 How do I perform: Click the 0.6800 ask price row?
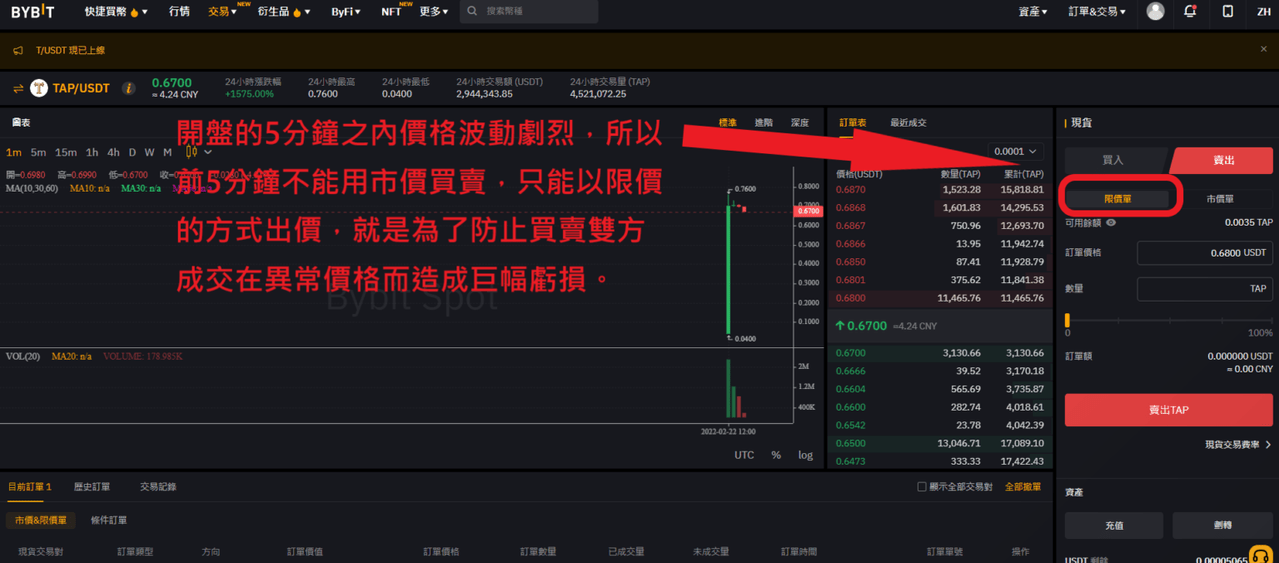[939, 299]
